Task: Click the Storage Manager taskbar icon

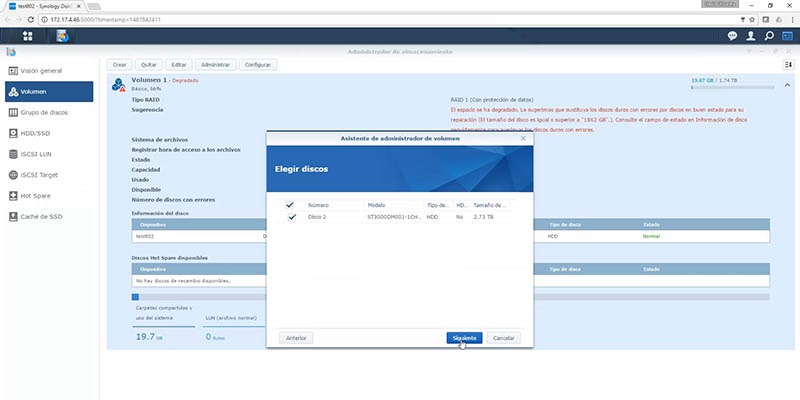Action: point(62,36)
